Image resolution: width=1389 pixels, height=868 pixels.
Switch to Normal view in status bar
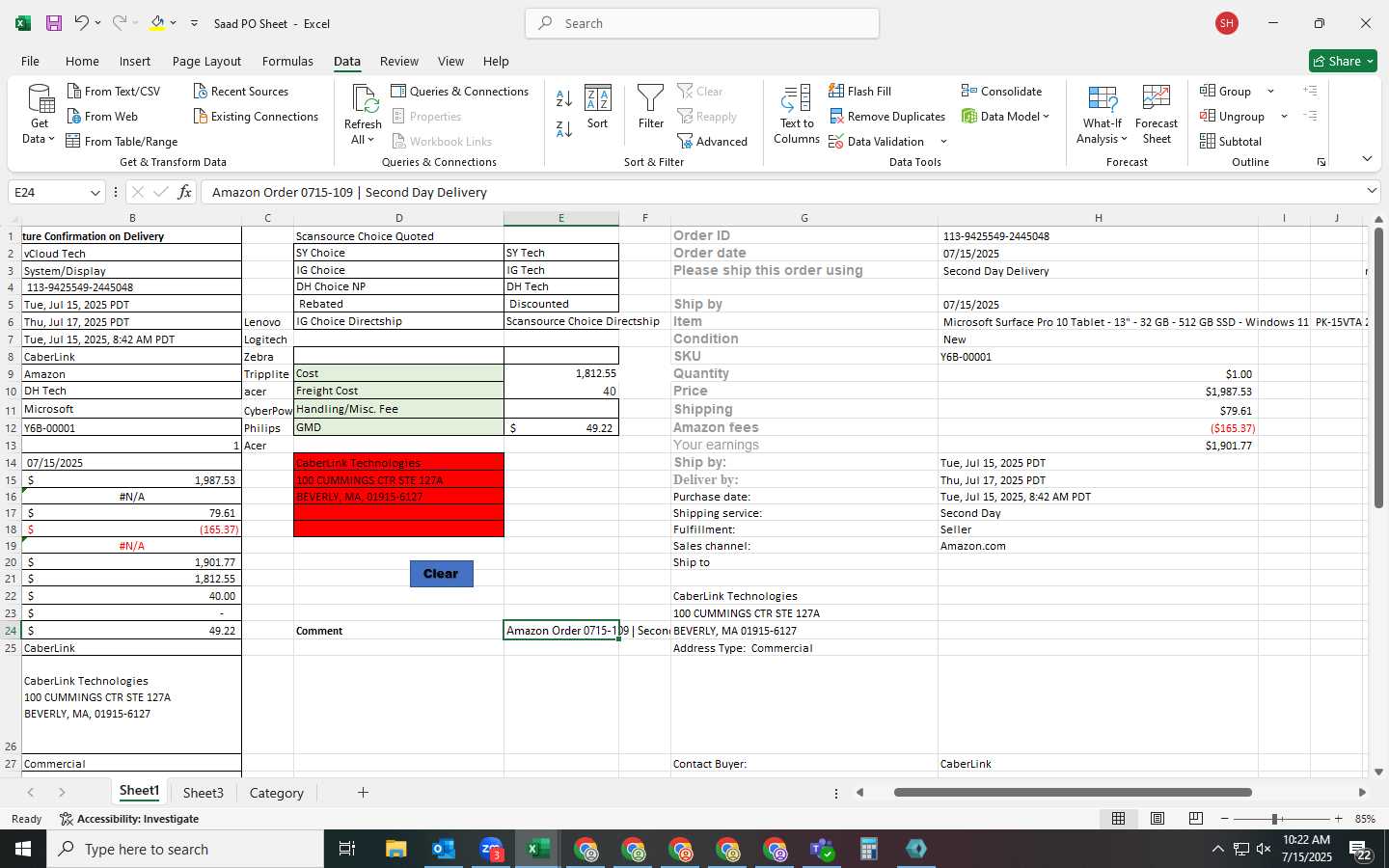(x=1119, y=819)
